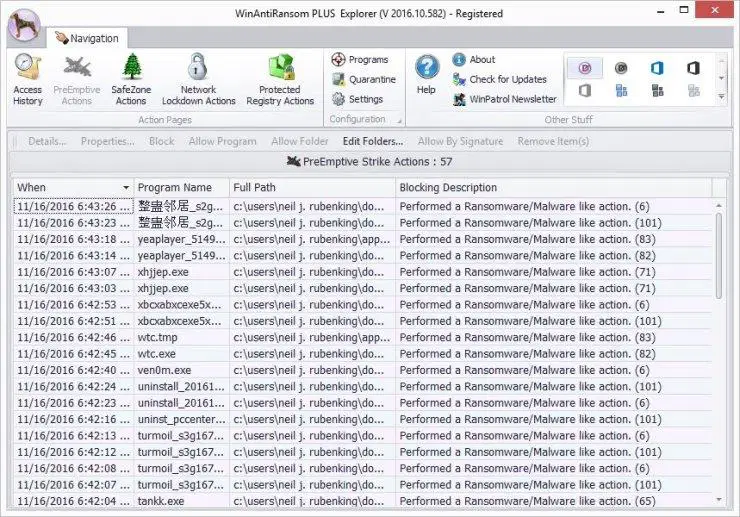The image size is (740, 517).
Task: Select turmoil_s3g167 row at 6:42:07
Action: pos(362,485)
